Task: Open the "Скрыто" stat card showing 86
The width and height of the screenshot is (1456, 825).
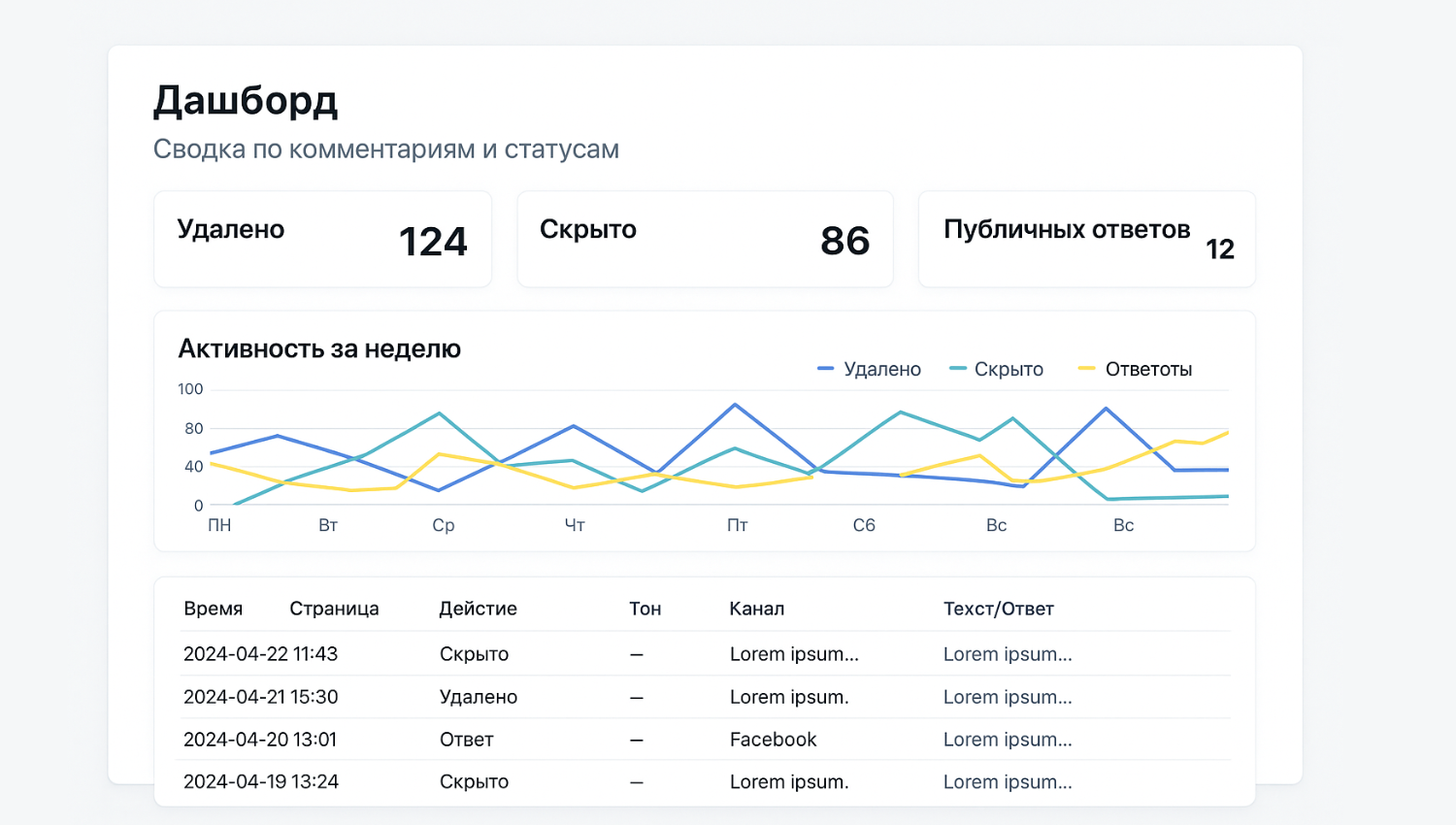Action: [x=705, y=239]
